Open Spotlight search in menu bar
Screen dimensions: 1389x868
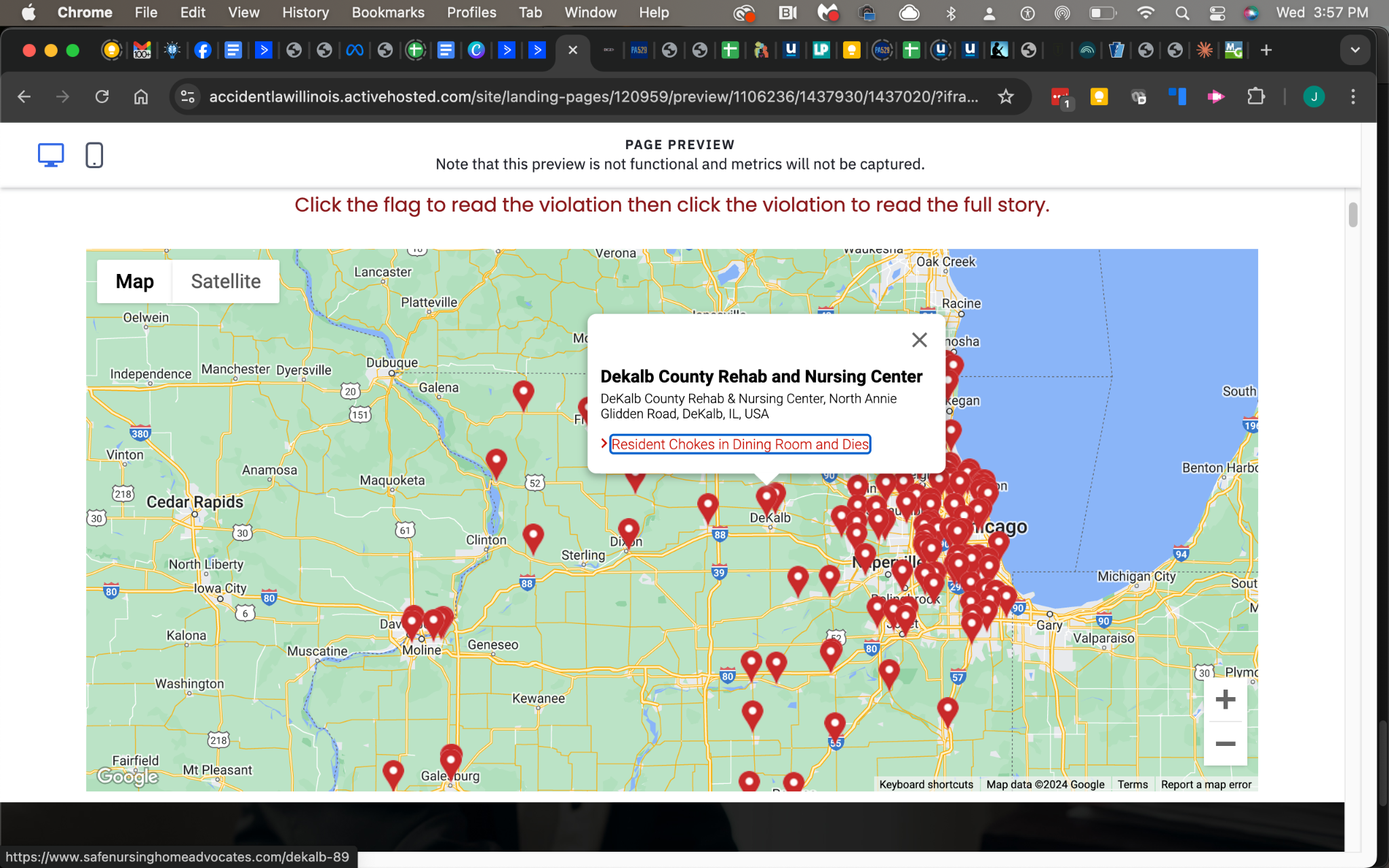pyautogui.click(x=1182, y=13)
